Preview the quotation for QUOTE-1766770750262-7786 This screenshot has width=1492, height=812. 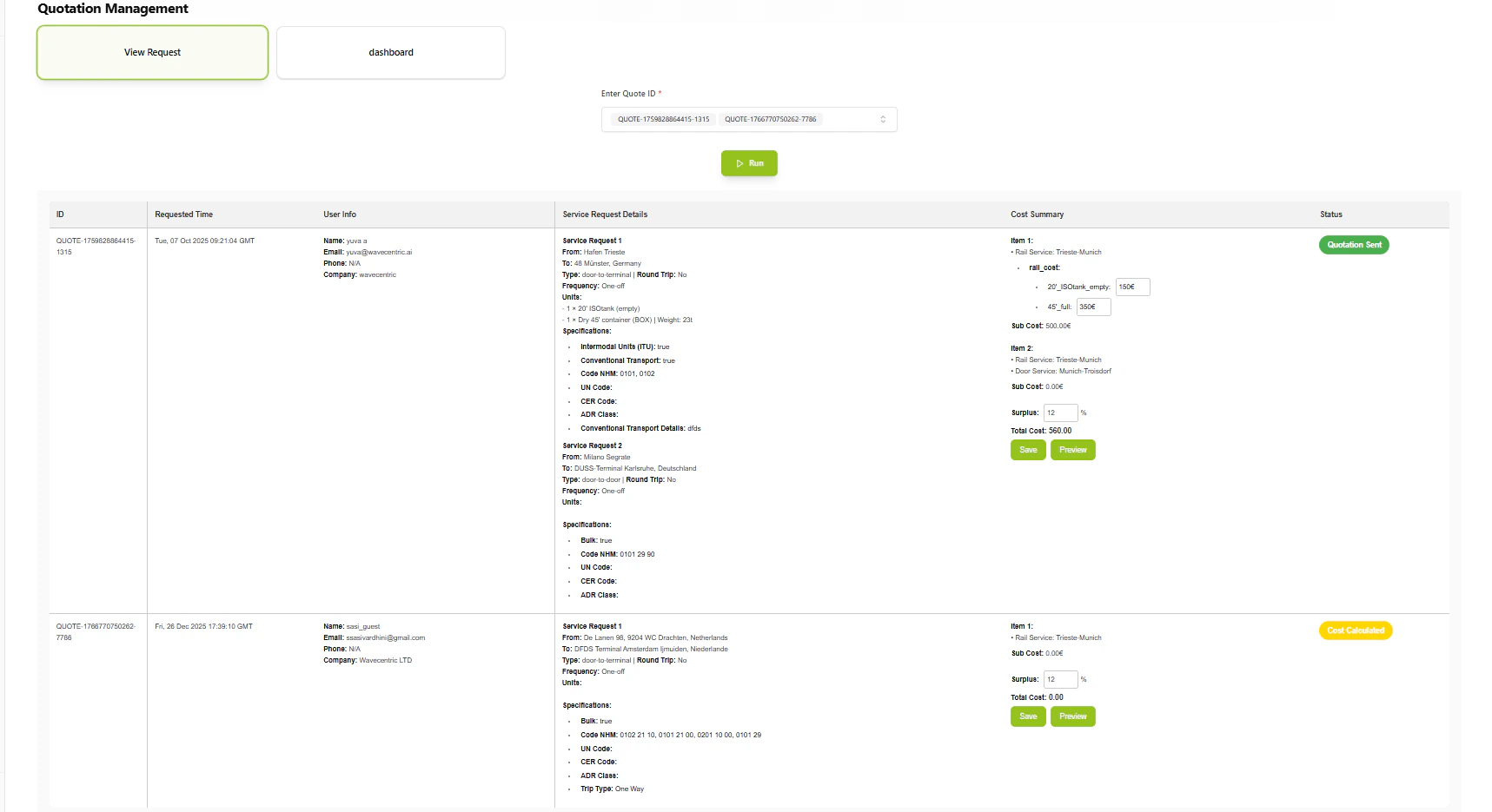tap(1073, 716)
